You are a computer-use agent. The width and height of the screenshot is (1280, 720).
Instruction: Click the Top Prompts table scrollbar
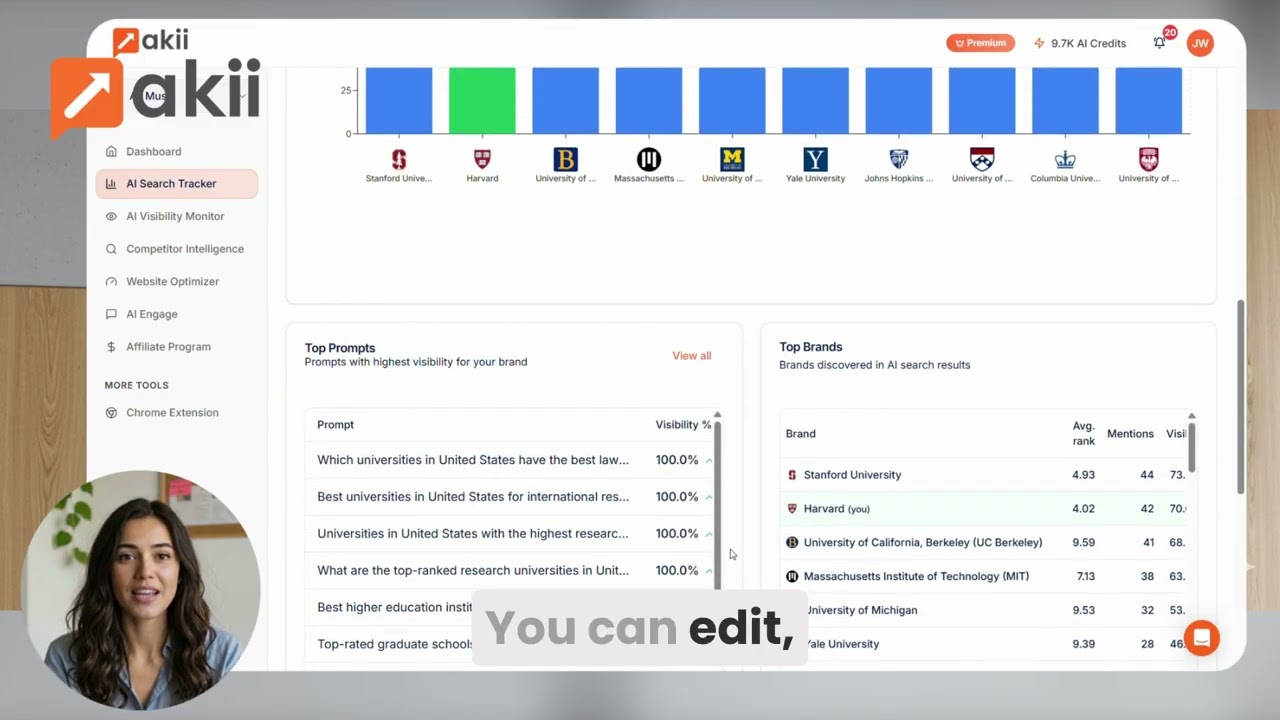click(717, 505)
